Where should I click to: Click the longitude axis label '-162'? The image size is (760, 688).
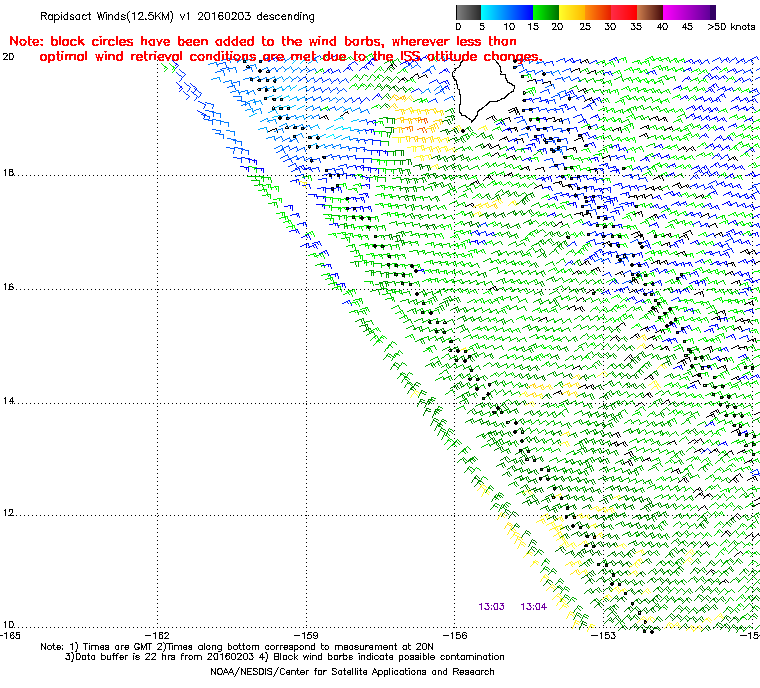pos(158,635)
